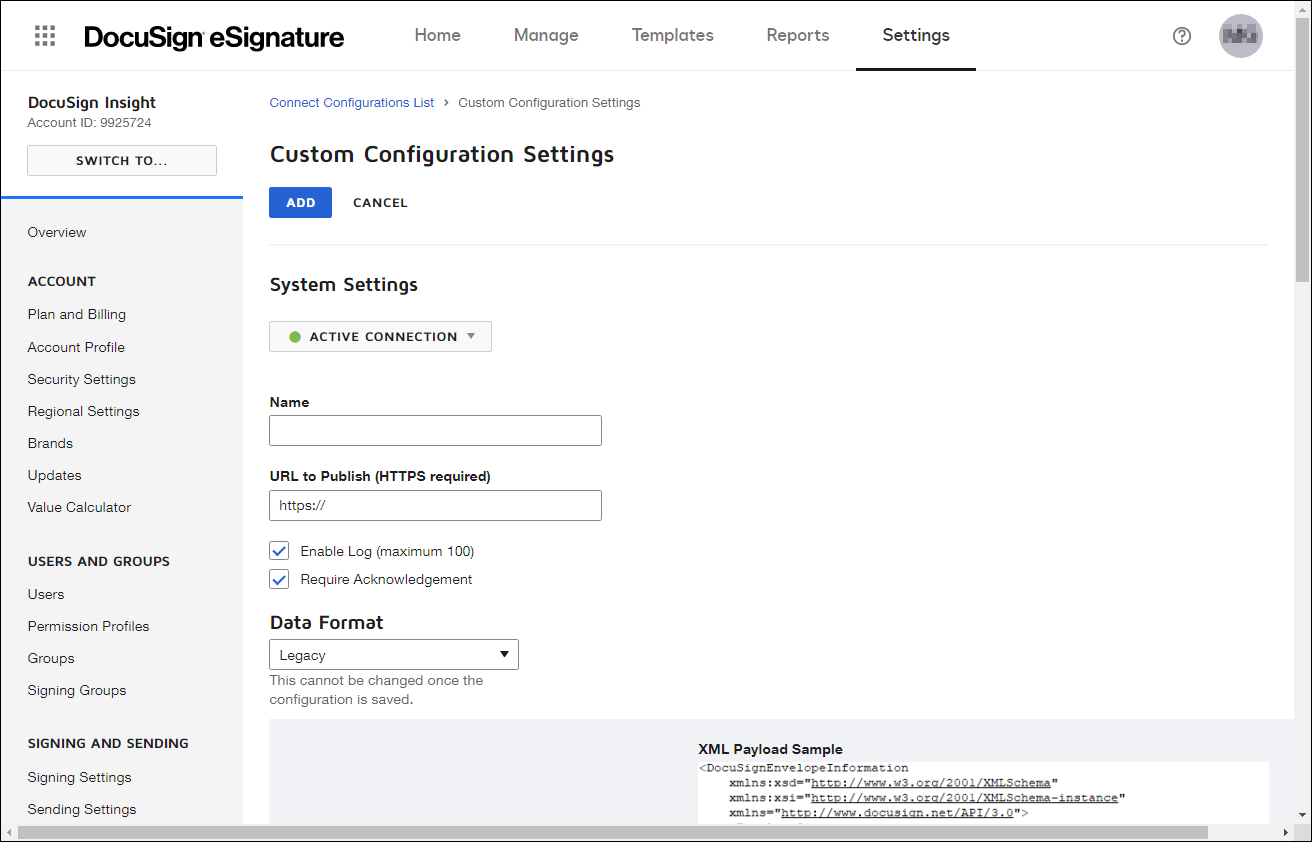Open Permission Profiles in sidebar
The image size is (1312, 842).
coord(89,626)
